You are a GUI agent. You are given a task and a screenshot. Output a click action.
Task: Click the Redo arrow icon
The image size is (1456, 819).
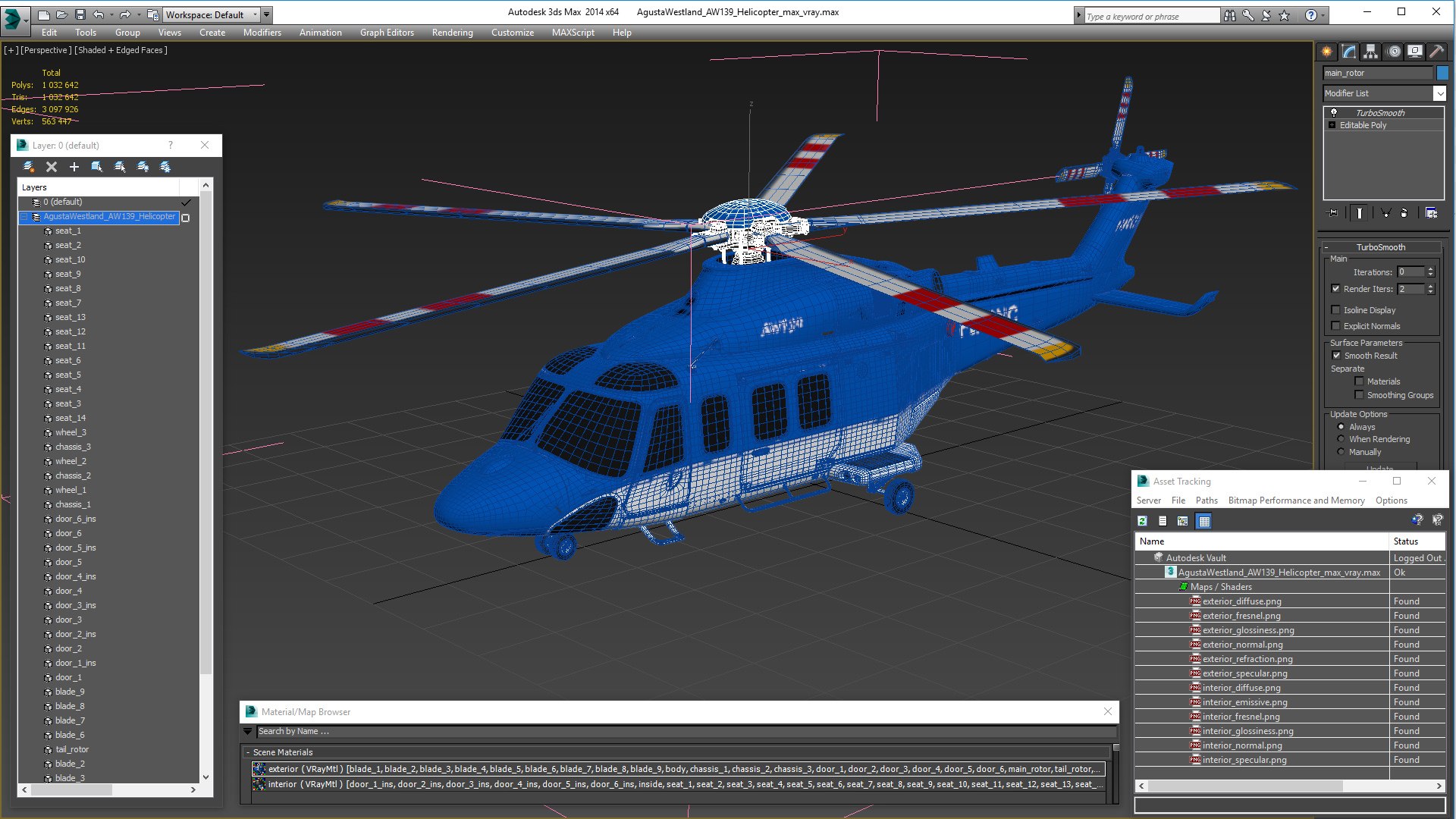click(125, 14)
